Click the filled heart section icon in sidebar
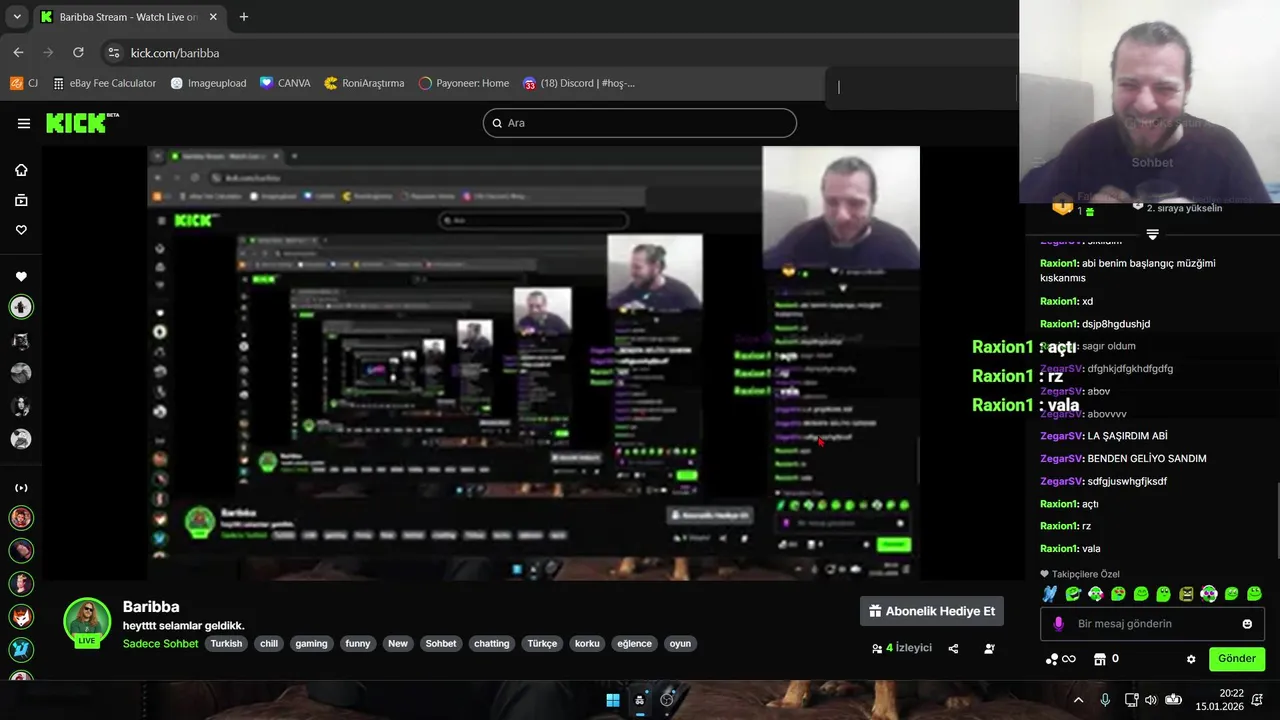This screenshot has height=720, width=1280. point(21,277)
